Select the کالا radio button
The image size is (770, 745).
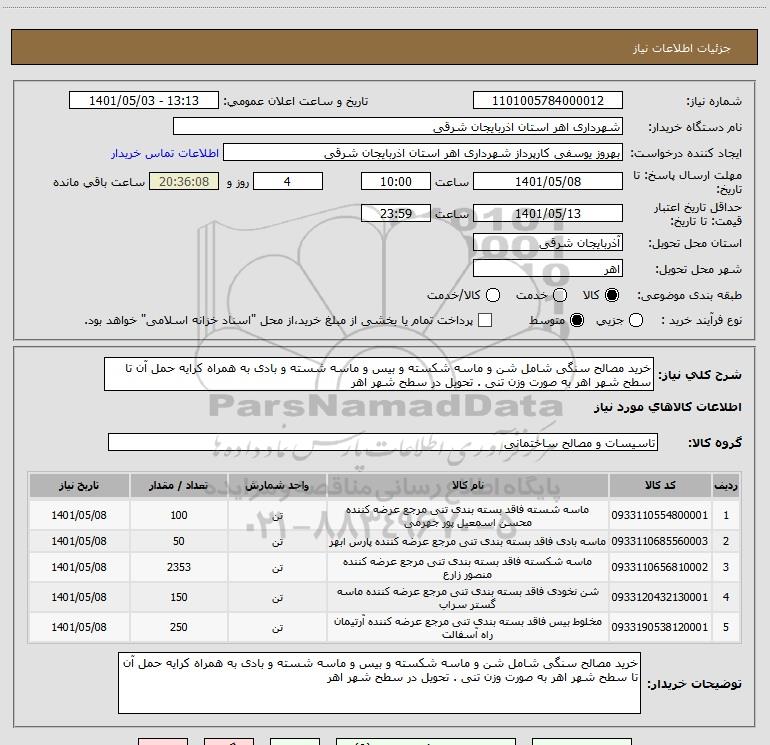point(612,295)
